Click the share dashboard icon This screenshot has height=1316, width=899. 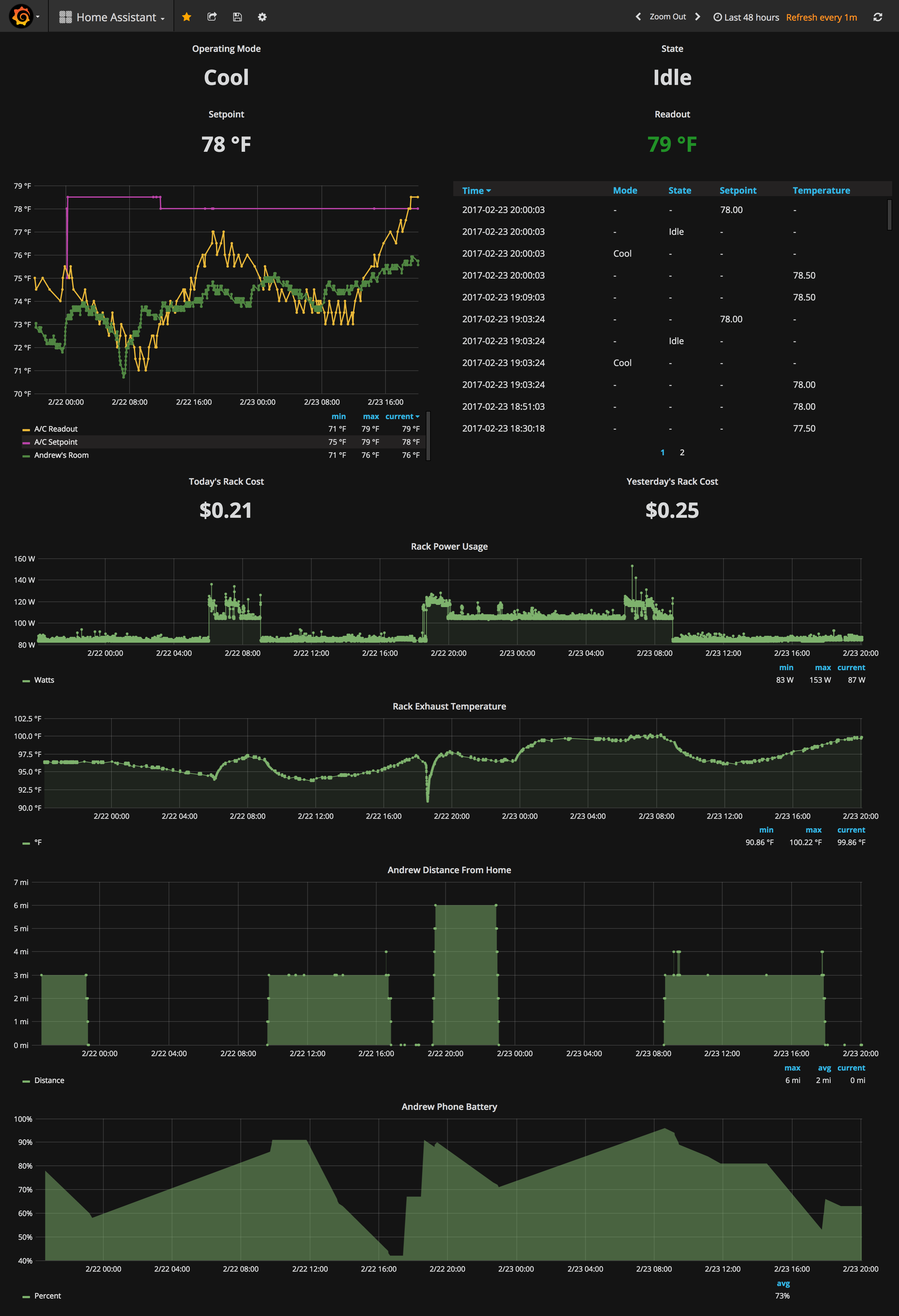[212, 17]
